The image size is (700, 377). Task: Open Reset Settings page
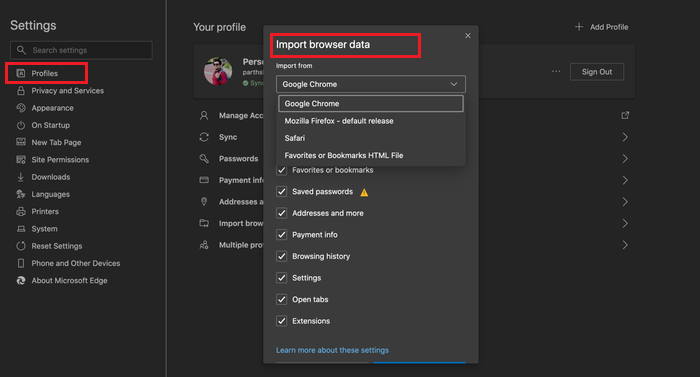(x=57, y=246)
